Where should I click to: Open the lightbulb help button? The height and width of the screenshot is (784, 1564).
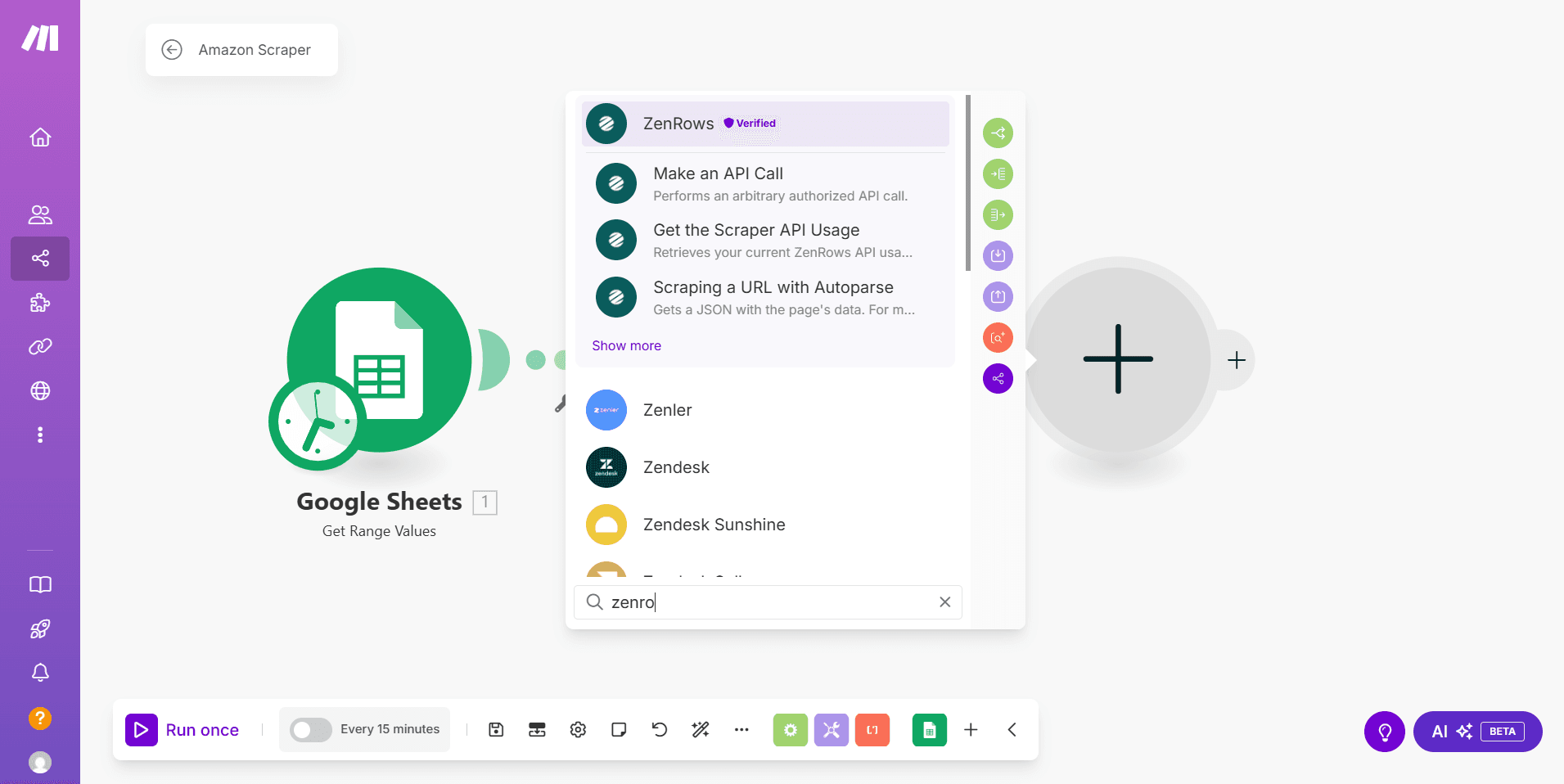(x=1385, y=732)
